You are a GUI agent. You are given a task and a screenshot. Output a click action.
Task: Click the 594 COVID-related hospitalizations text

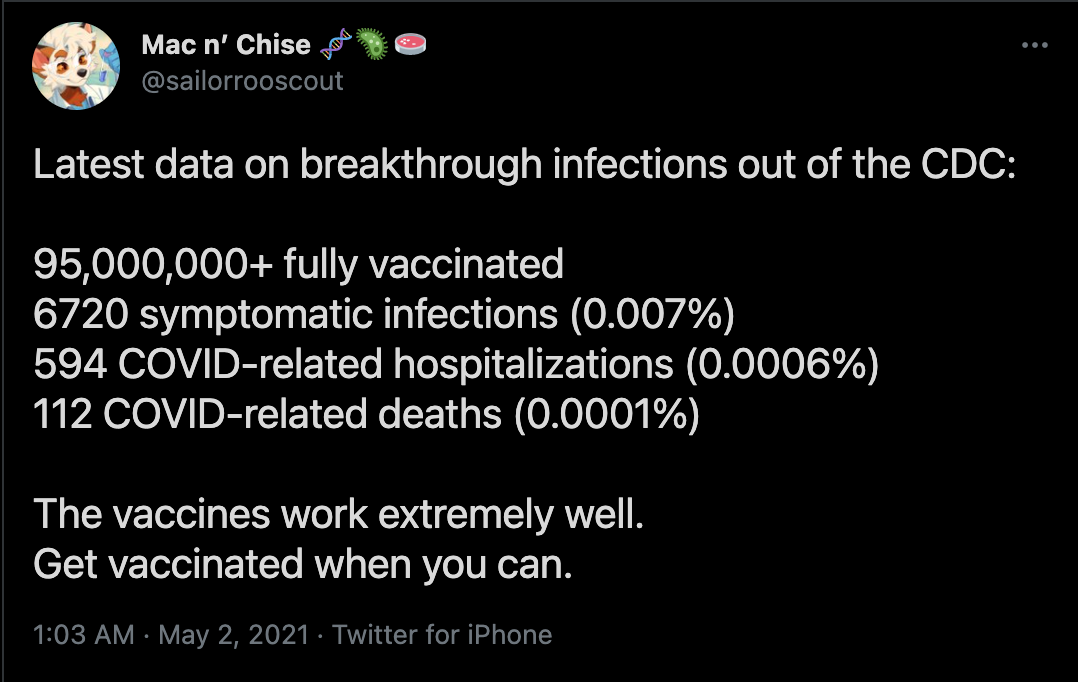353,364
